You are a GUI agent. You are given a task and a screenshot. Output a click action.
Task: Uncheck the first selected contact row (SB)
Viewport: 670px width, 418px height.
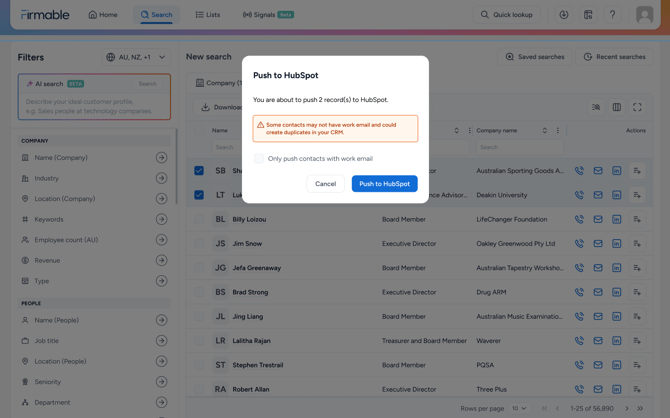click(x=199, y=171)
